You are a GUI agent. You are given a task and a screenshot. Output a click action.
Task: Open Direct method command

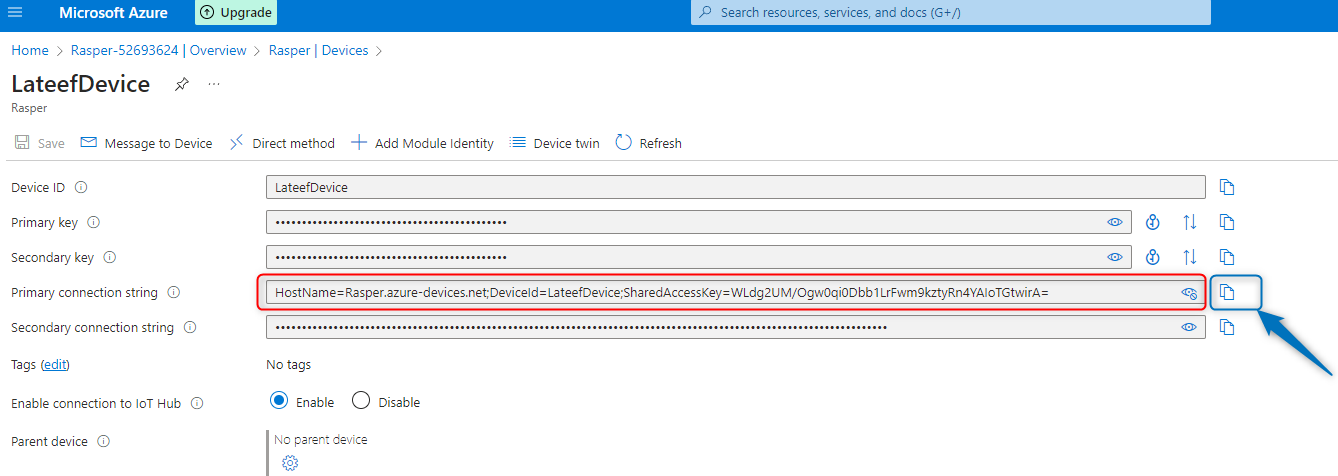click(x=282, y=143)
